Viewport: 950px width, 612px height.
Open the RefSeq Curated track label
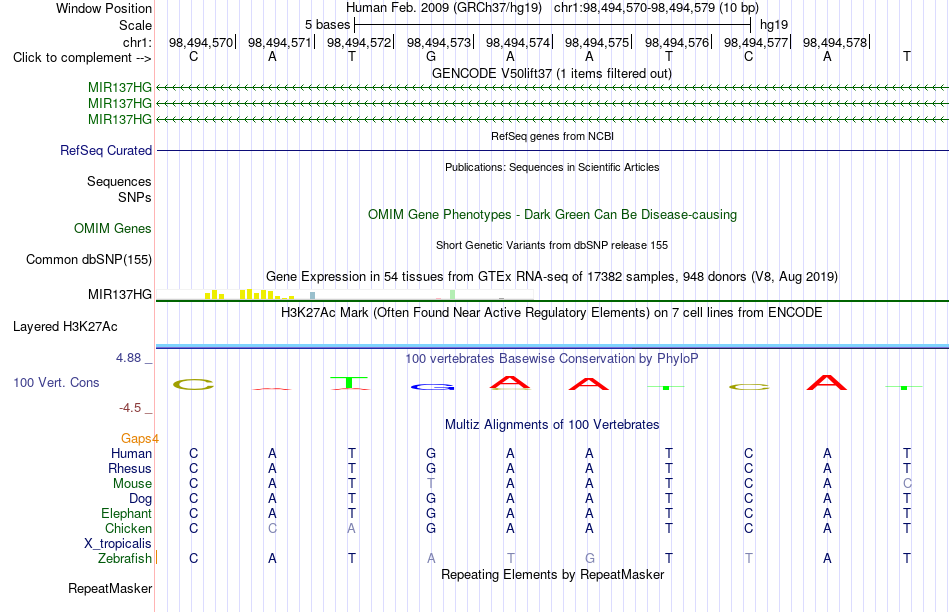(106, 150)
